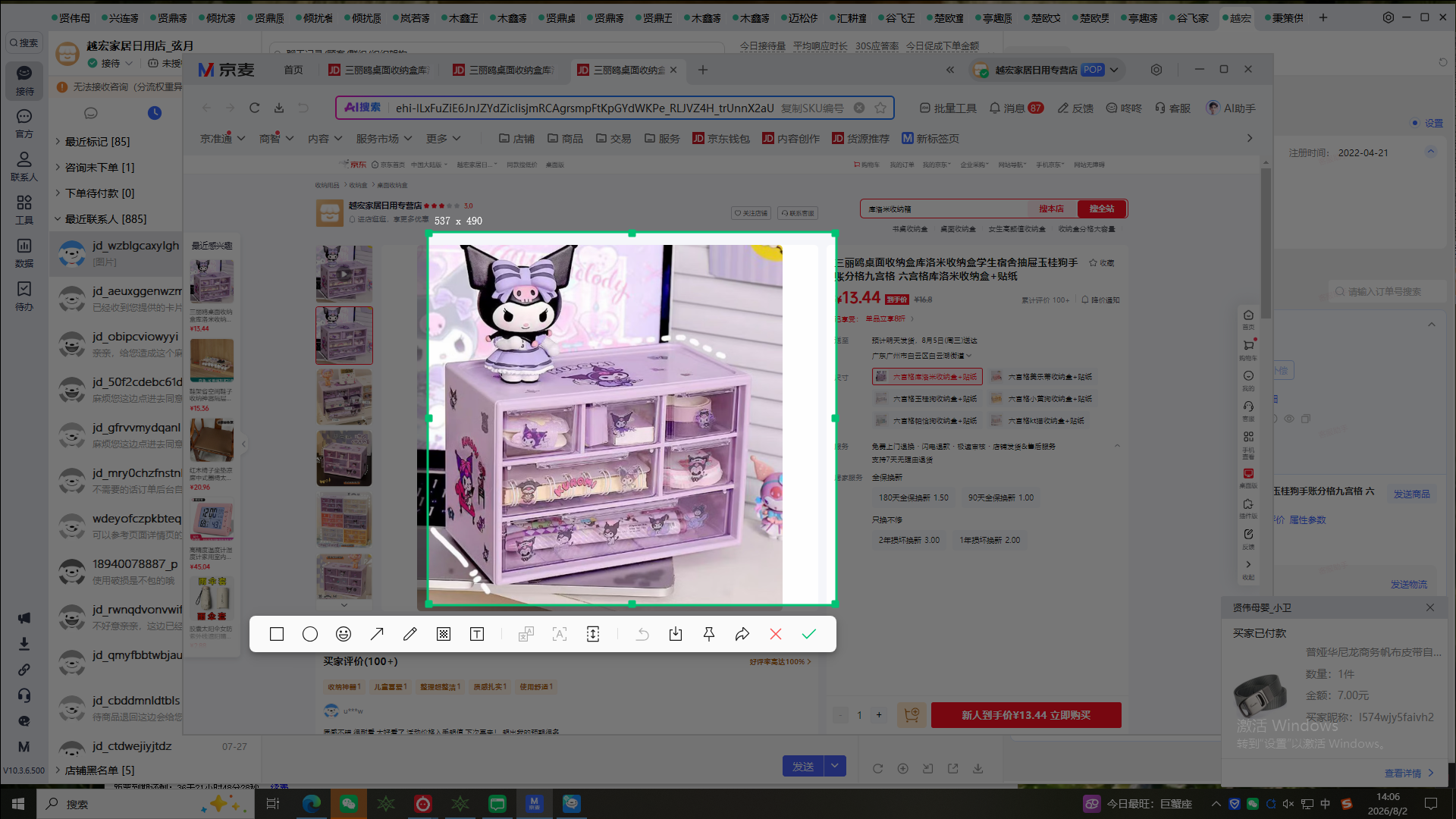
Task: Open the 发送 button dropdown arrow
Action: click(x=835, y=766)
